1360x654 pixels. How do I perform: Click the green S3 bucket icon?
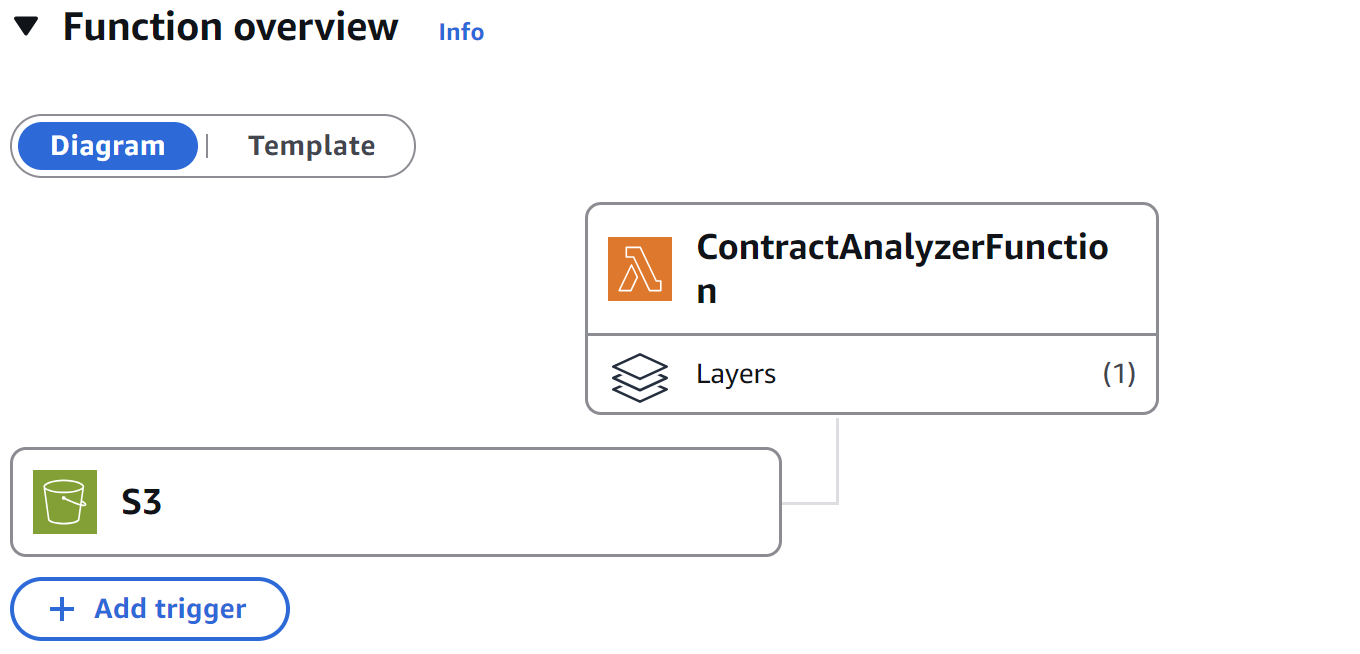[x=65, y=502]
